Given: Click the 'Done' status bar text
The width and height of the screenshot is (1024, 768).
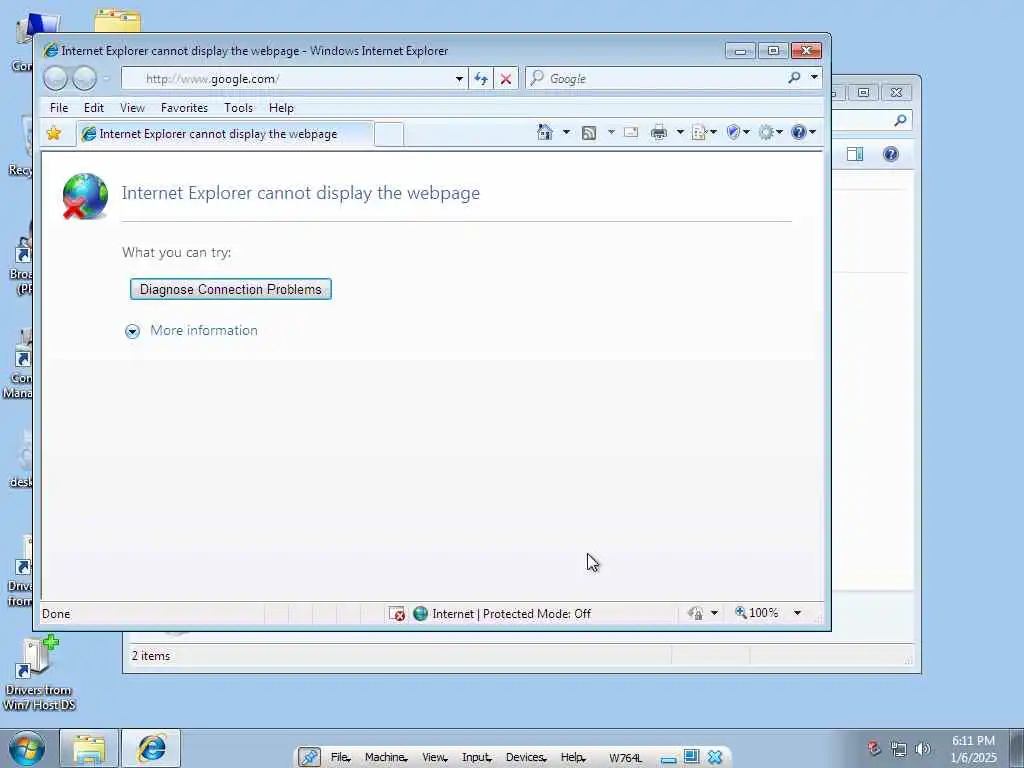Looking at the screenshot, I should pyautogui.click(x=56, y=614).
